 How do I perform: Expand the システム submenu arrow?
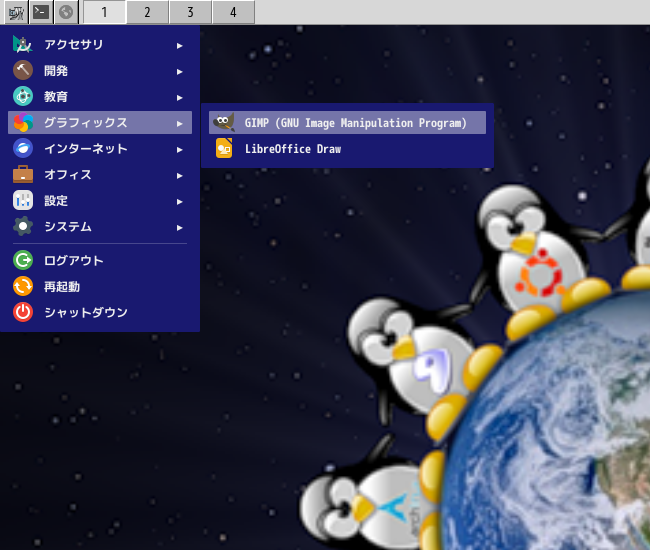(179, 228)
